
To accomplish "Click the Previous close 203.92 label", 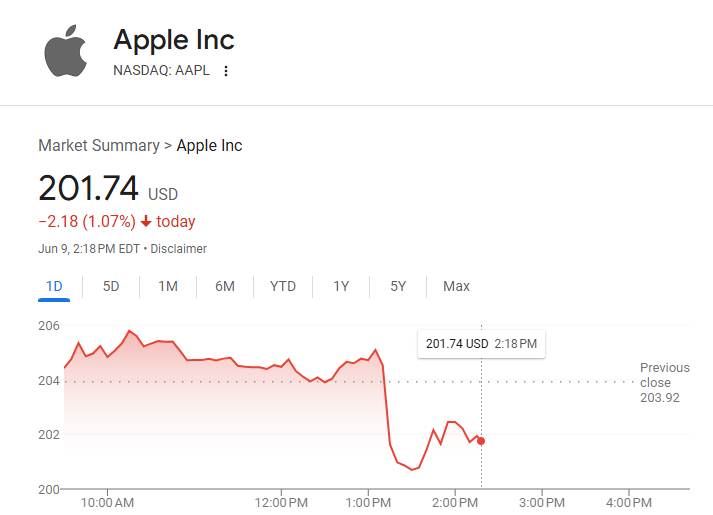I will click(x=661, y=383).
